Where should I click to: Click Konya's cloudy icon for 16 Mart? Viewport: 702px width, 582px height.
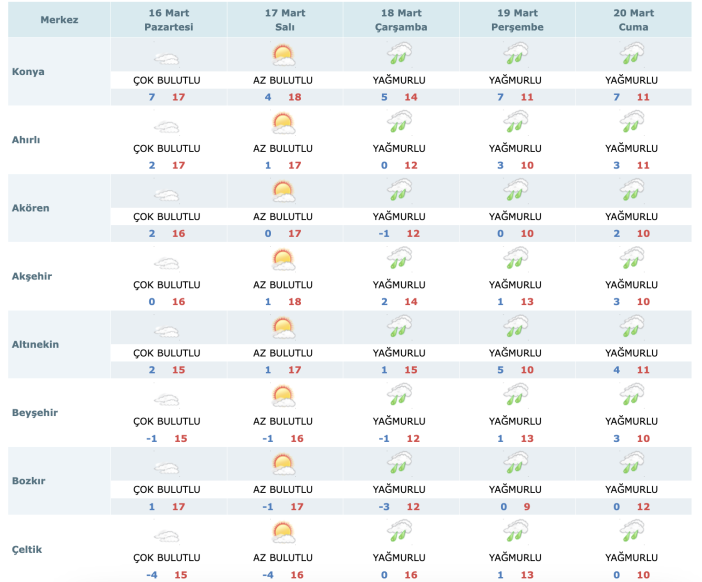click(x=167, y=55)
